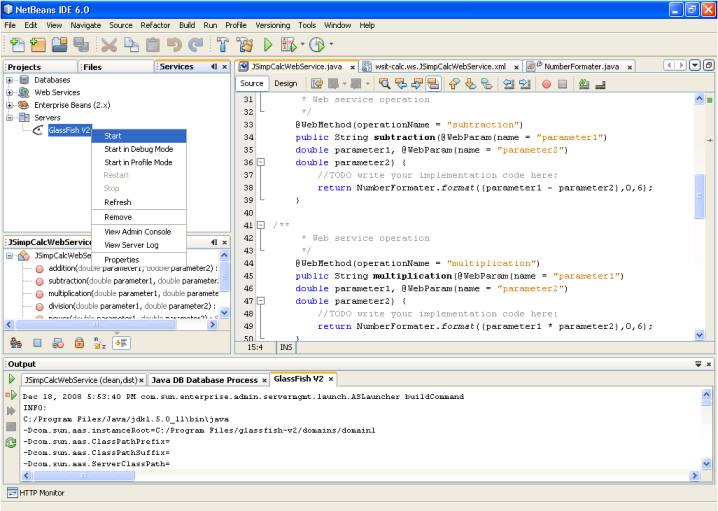Screen dimensions: 718x511
Task: Click the Undo arrow icon in toolbar
Action: point(174,45)
